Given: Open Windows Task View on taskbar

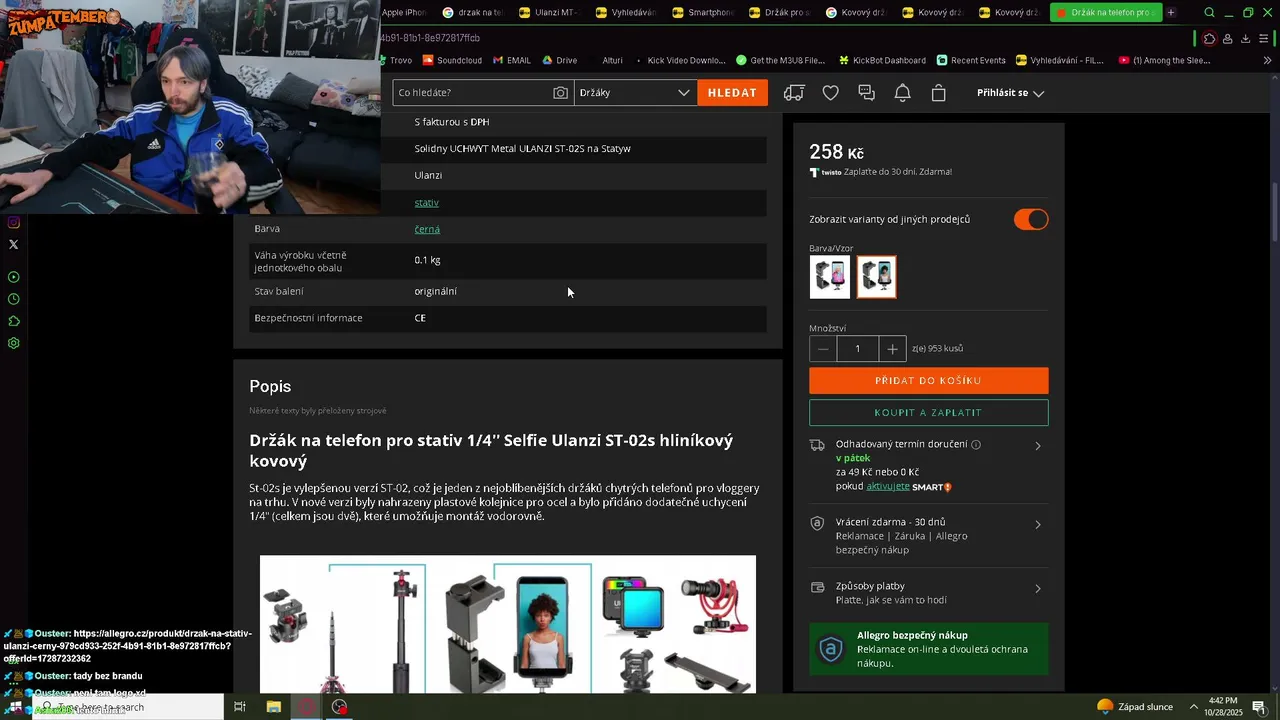Looking at the screenshot, I should pos(240,707).
